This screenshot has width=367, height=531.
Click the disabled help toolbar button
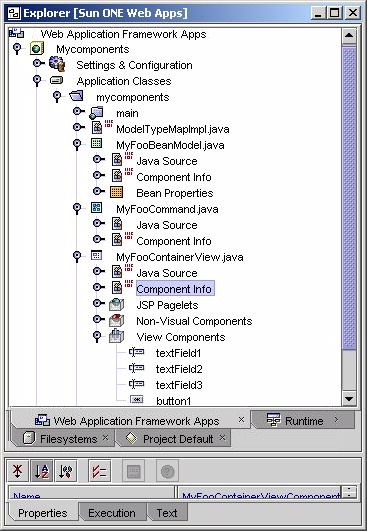point(167,470)
